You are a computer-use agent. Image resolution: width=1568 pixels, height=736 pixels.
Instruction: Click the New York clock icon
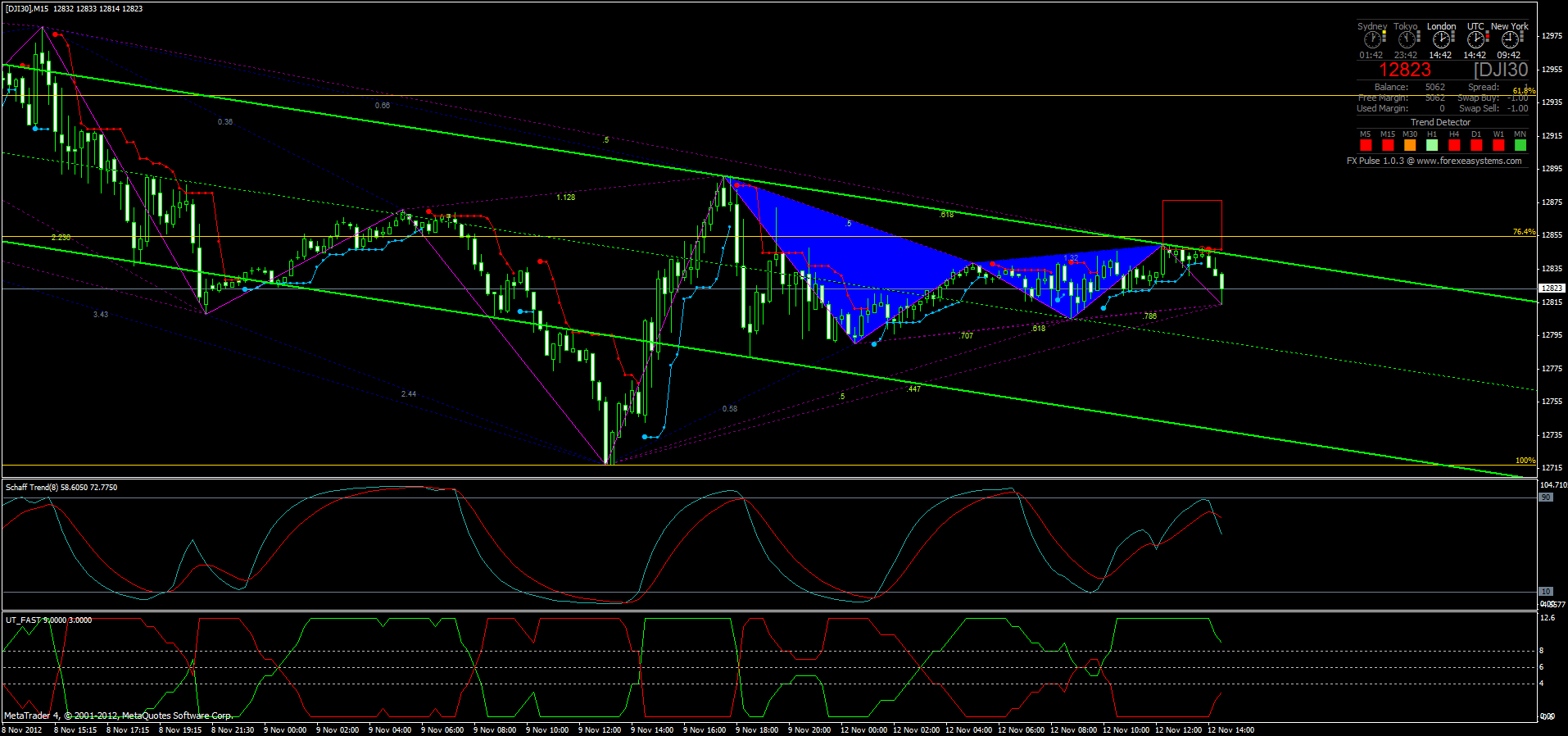coord(1510,39)
